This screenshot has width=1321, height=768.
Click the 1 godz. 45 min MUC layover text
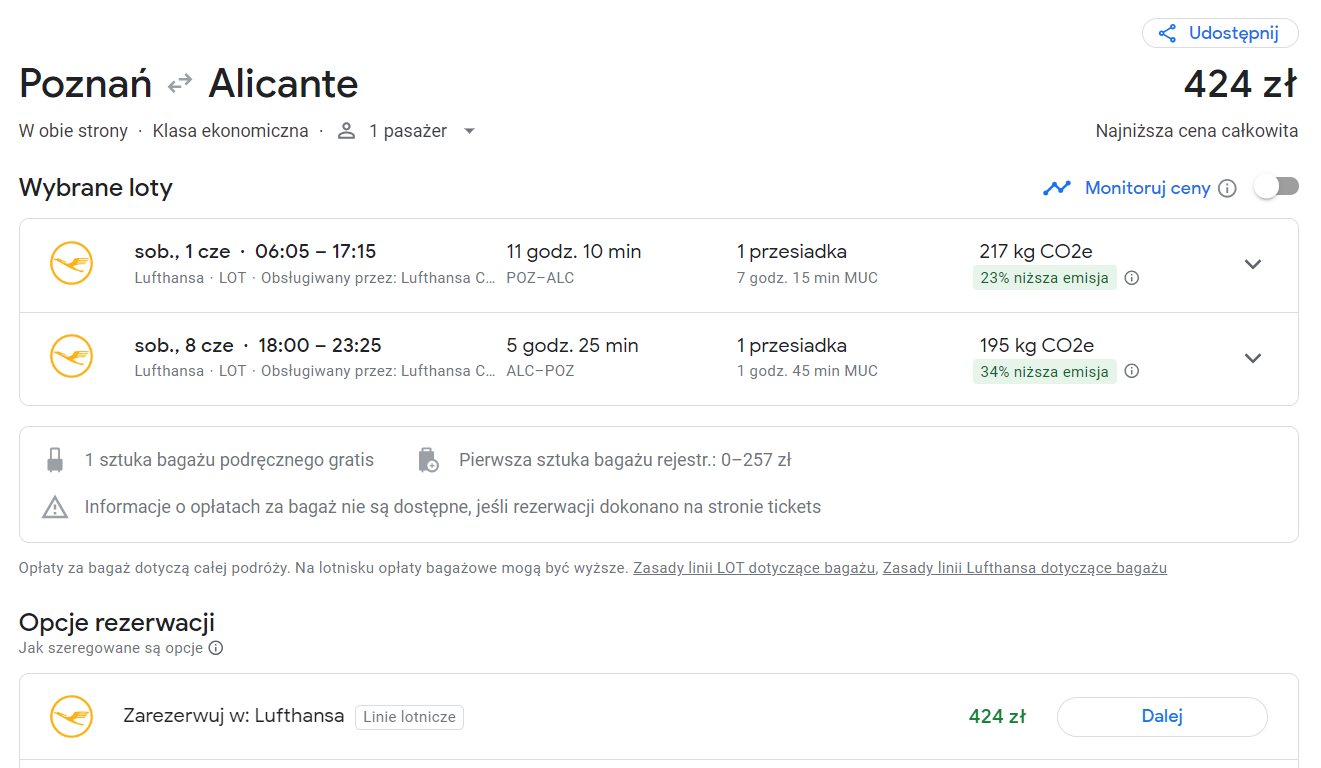pyautogui.click(x=807, y=371)
